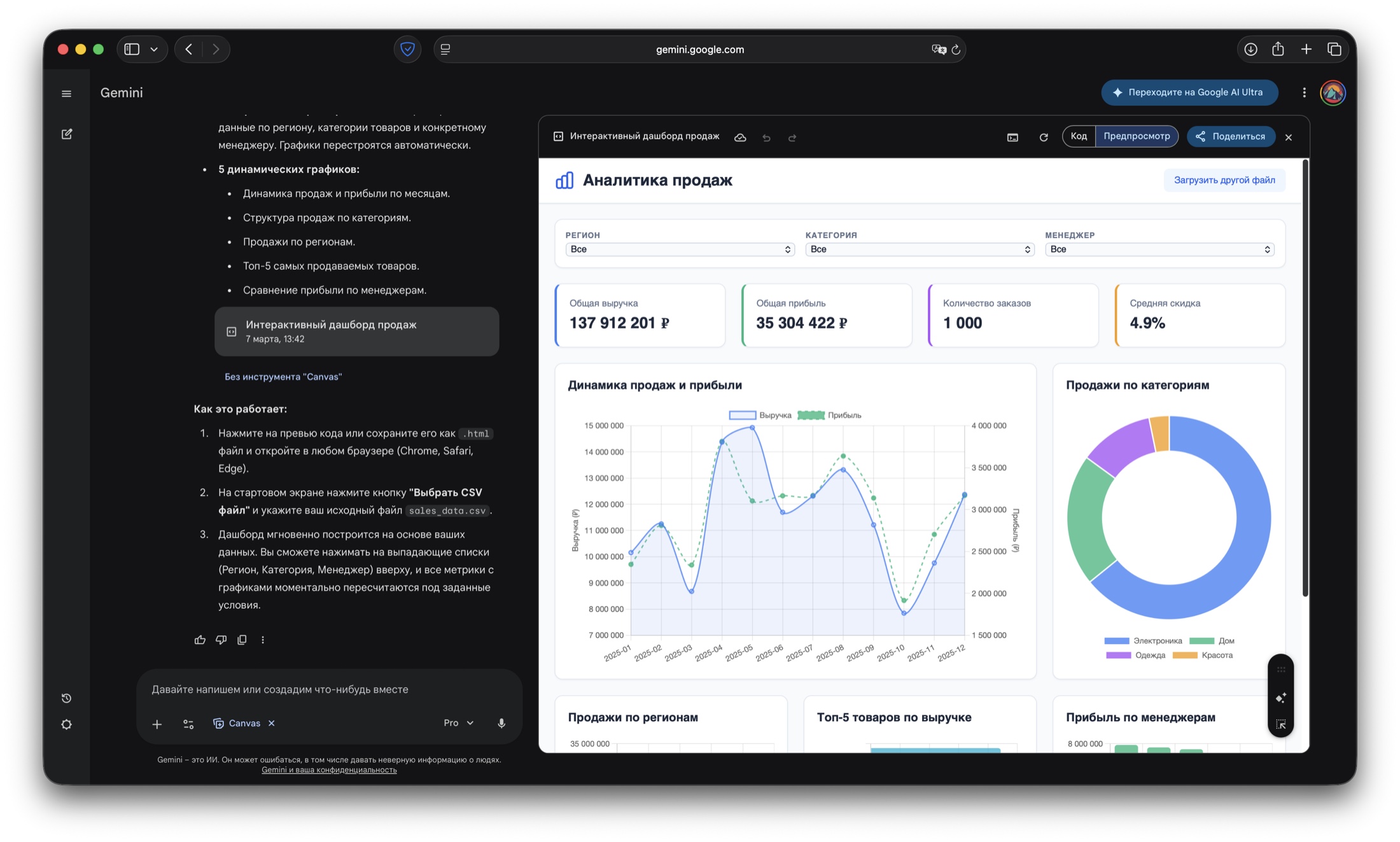The height and width of the screenshot is (842, 1400).
Task: Toggle Выручка series in chart legend
Action: pyautogui.click(x=760, y=415)
